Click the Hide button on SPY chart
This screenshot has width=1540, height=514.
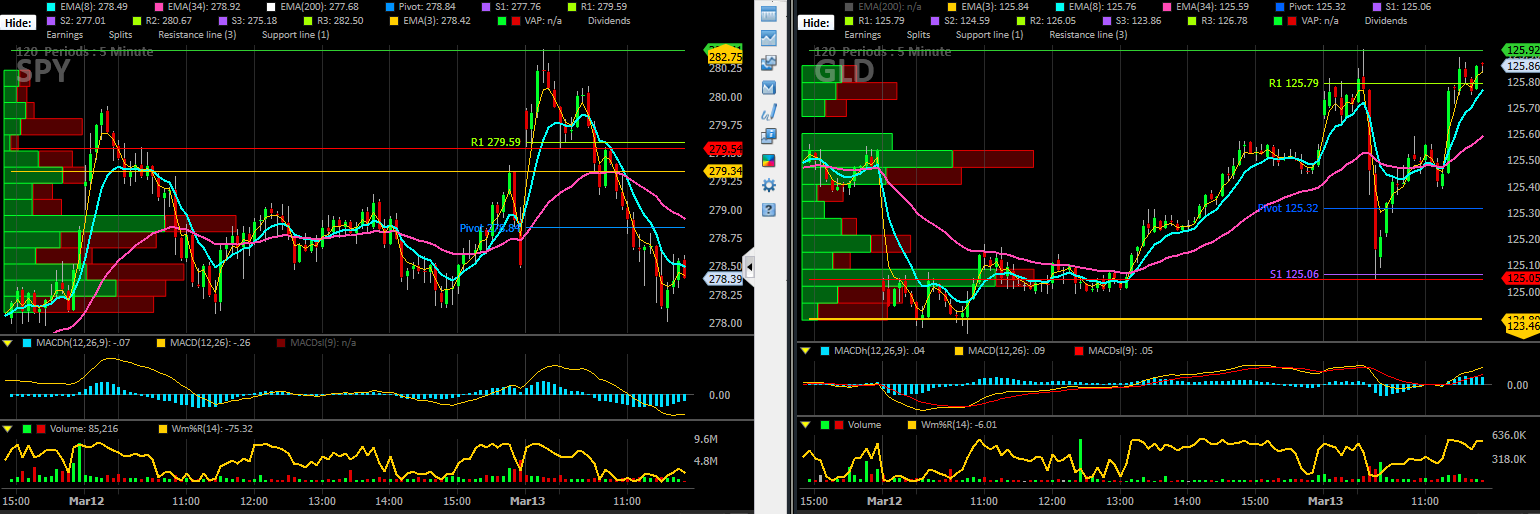click(18, 21)
